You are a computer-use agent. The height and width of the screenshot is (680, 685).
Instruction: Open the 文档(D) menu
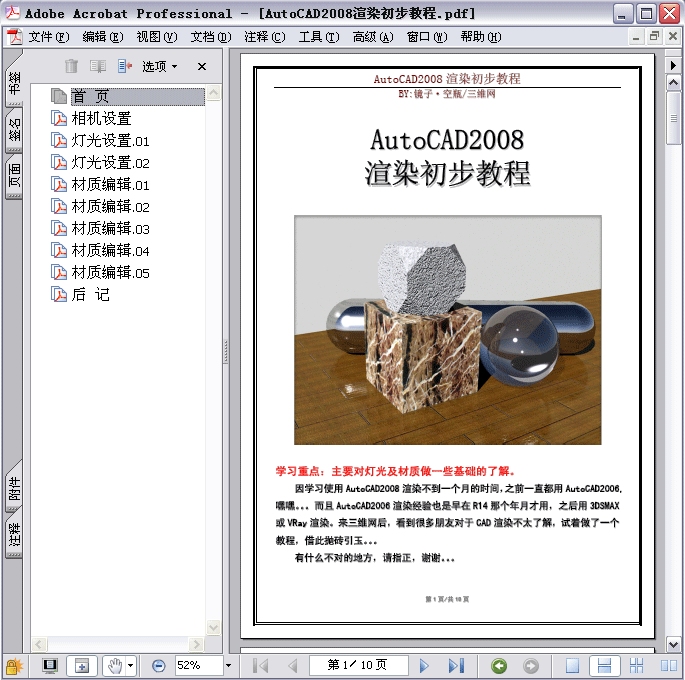pyautogui.click(x=211, y=37)
